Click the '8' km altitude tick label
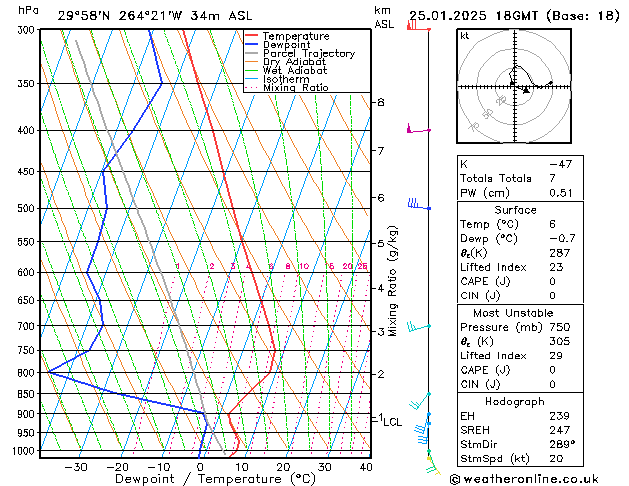The image size is (629, 486). pyautogui.click(x=381, y=102)
